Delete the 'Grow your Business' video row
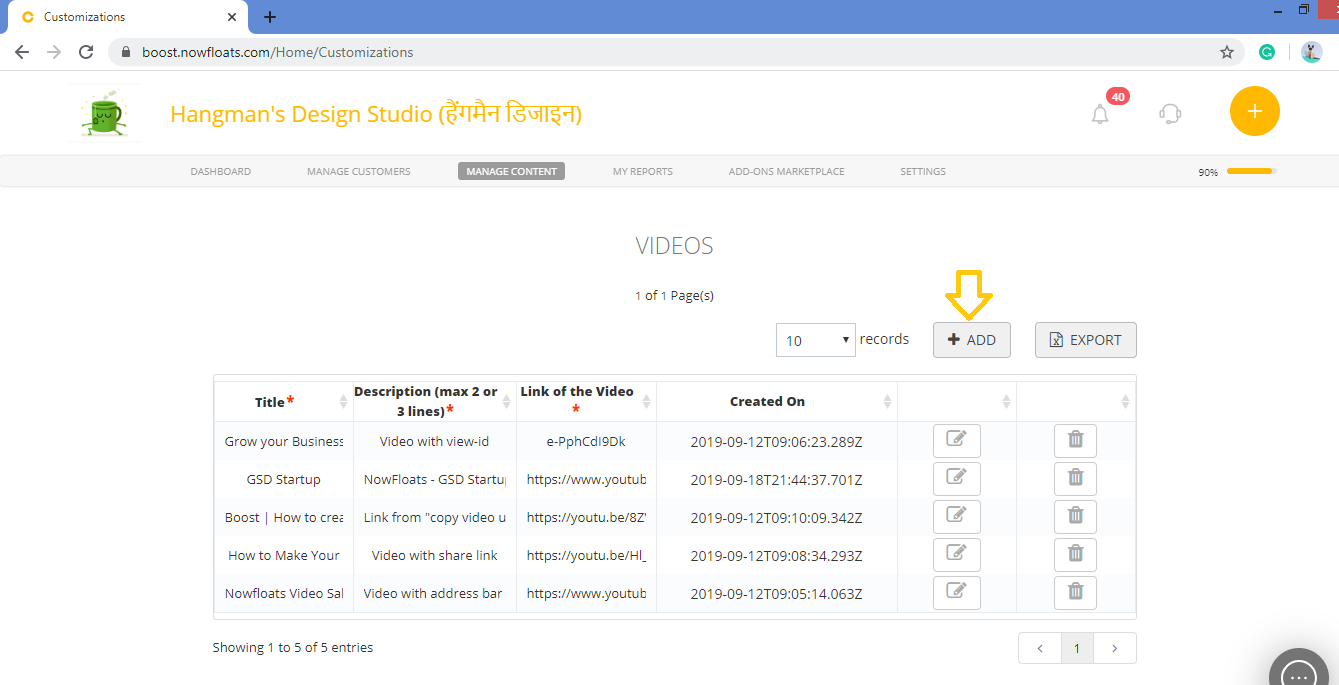The height and width of the screenshot is (685, 1339). 1075,441
